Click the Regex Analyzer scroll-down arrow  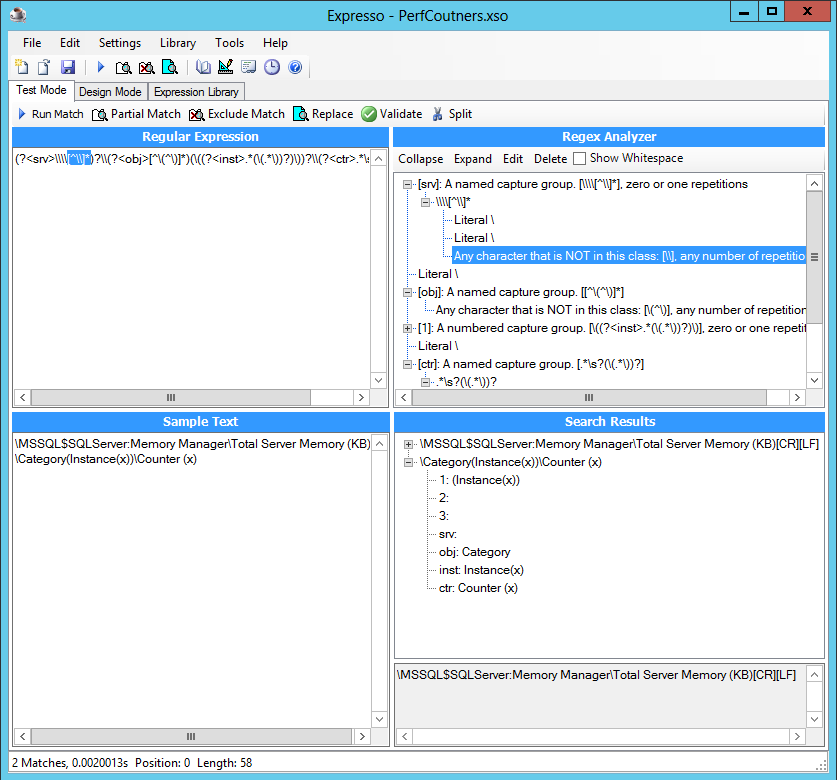pyautogui.click(x=814, y=381)
